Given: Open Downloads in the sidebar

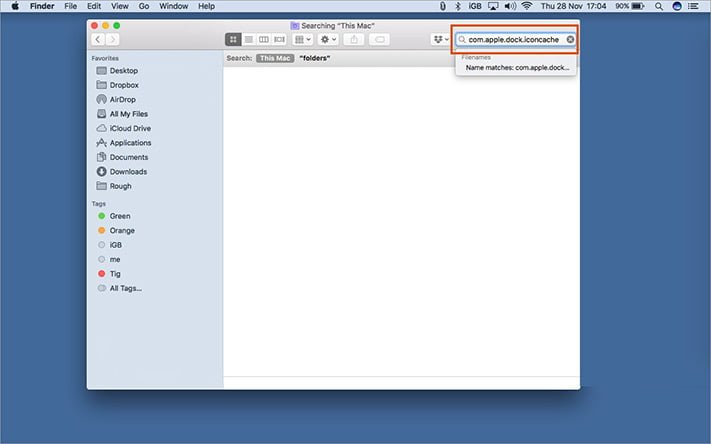Looking at the screenshot, I should click(122, 172).
